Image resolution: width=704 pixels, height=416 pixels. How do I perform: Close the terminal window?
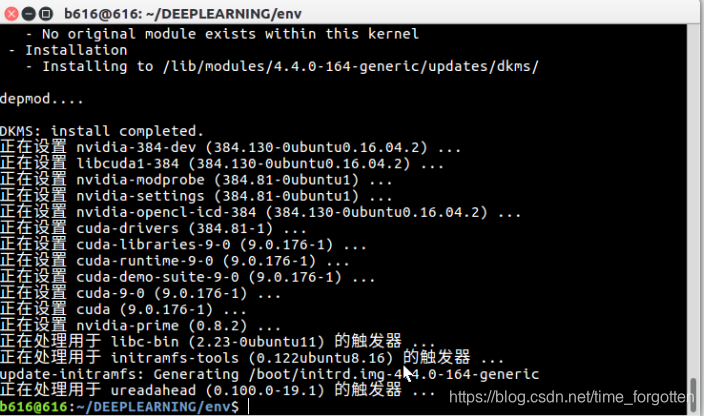click(x=11, y=14)
